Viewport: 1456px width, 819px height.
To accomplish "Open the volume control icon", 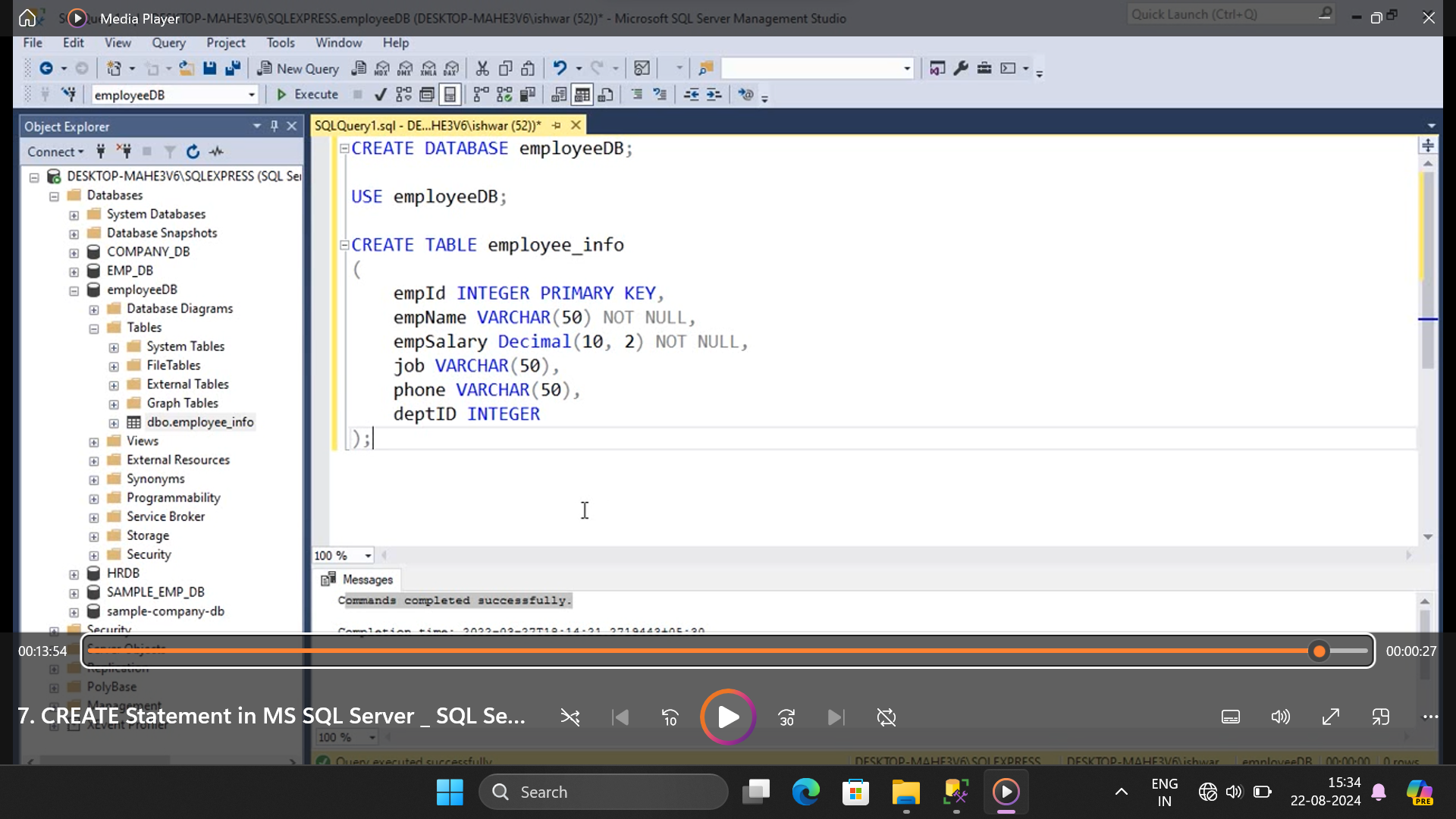I will 1280,717.
